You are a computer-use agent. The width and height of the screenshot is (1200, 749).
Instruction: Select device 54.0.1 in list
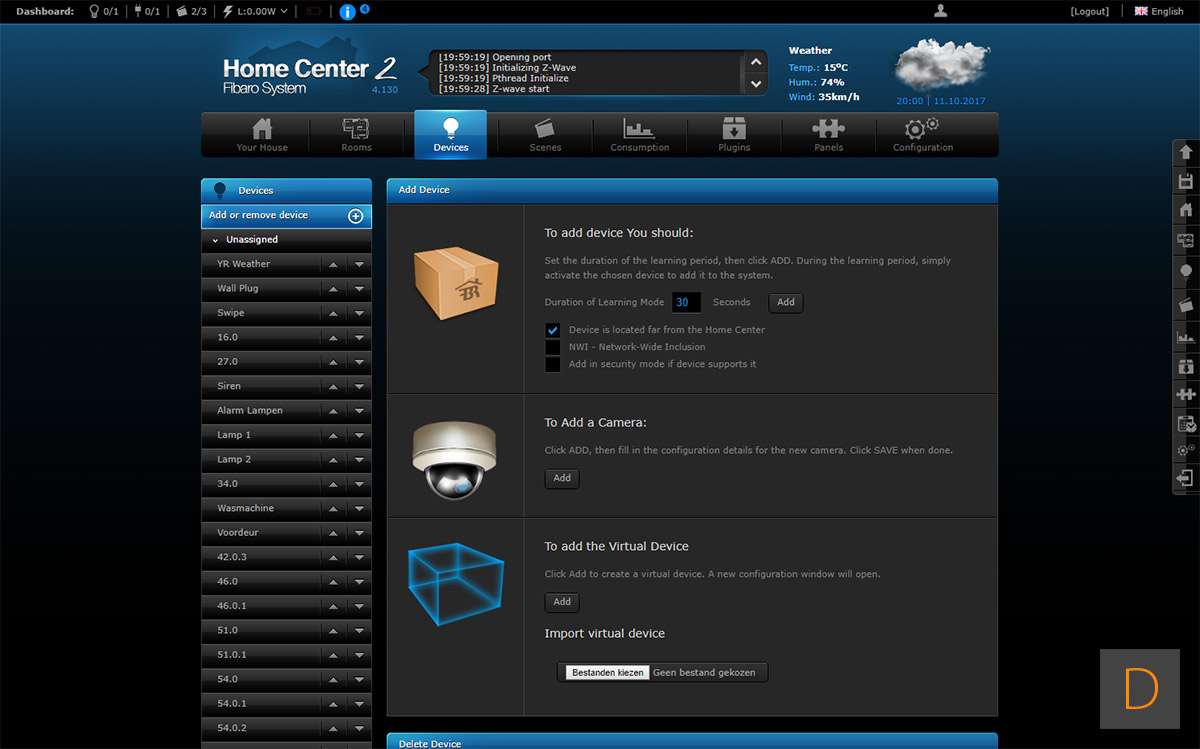coord(231,703)
